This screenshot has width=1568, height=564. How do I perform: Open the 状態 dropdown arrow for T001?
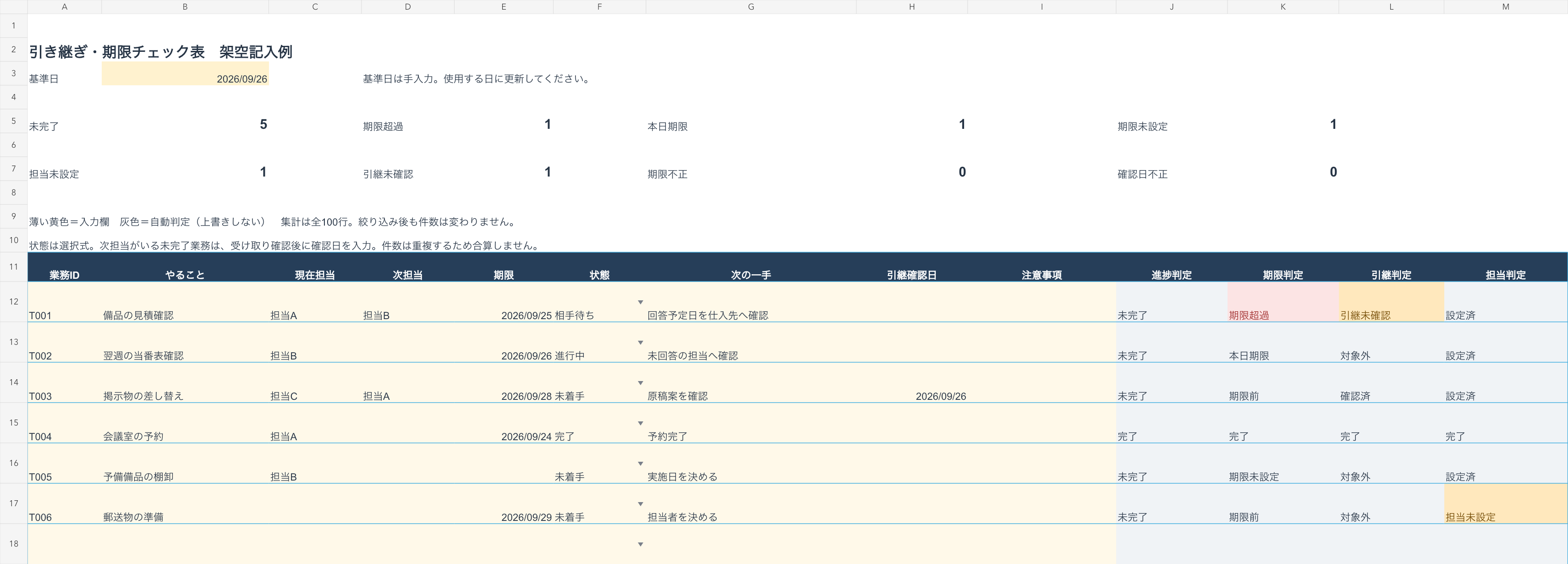pos(640,302)
